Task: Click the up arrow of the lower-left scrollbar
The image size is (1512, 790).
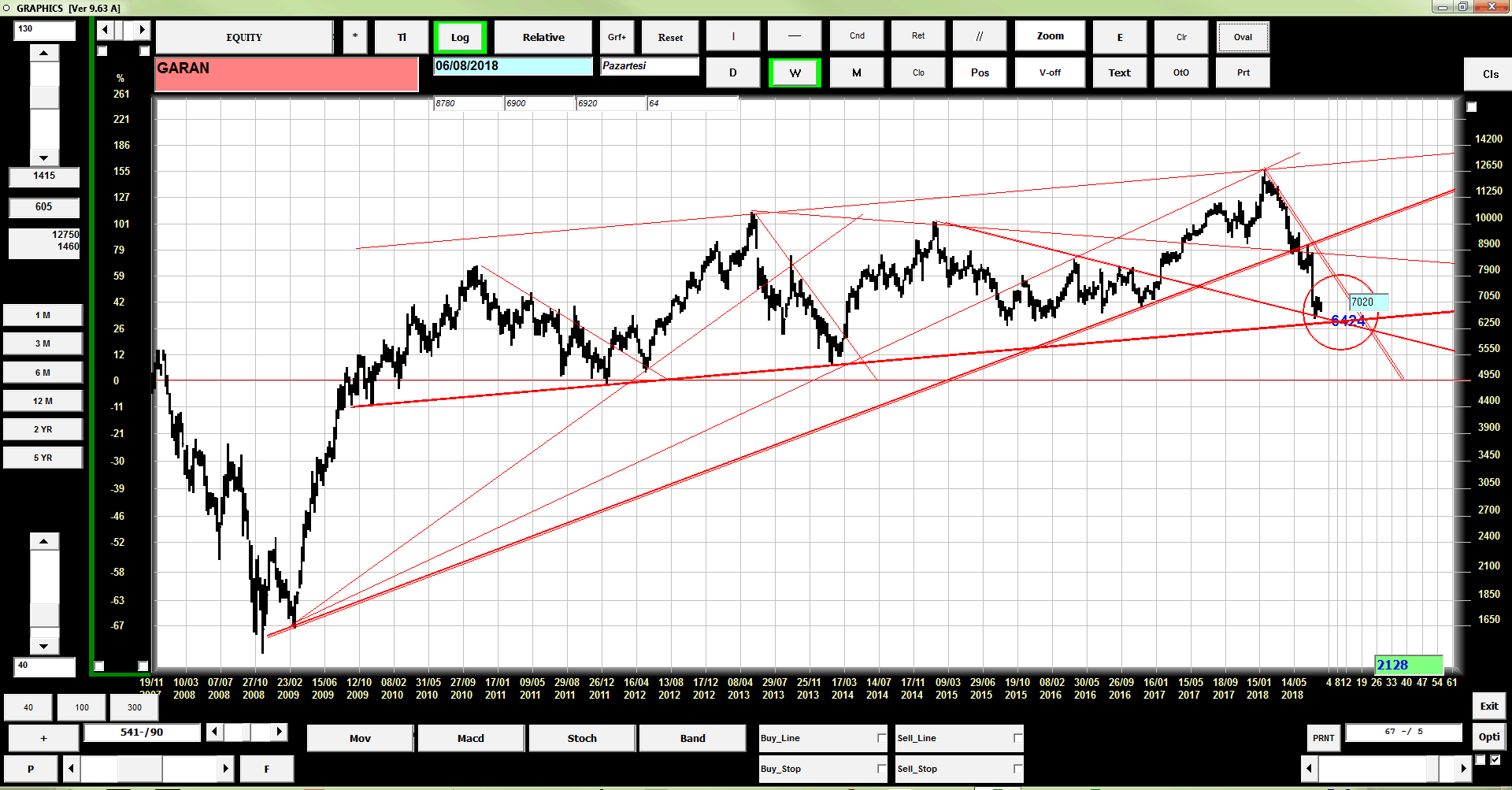Action: [x=44, y=541]
